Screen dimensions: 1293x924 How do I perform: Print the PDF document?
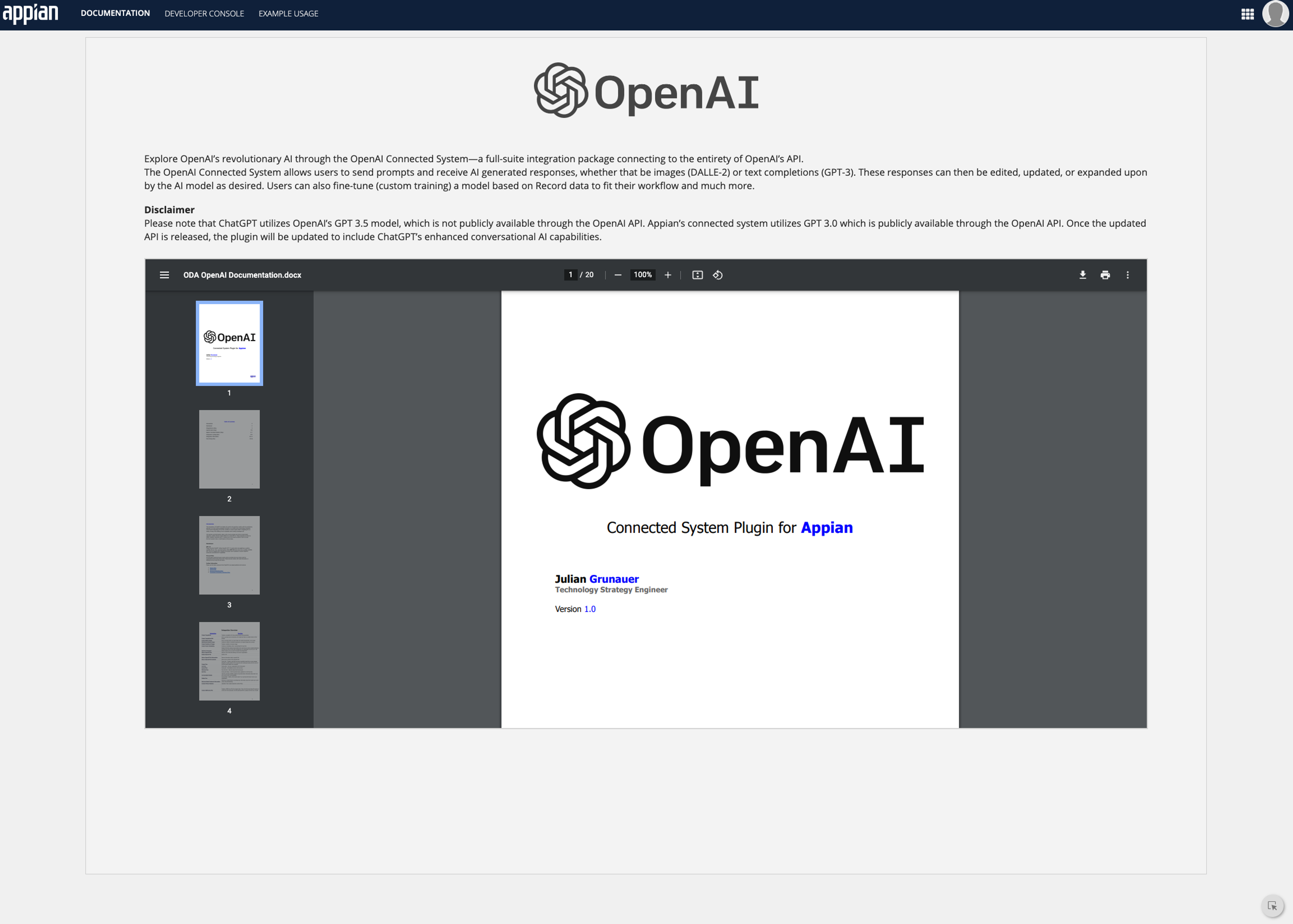click(1105, 275)
